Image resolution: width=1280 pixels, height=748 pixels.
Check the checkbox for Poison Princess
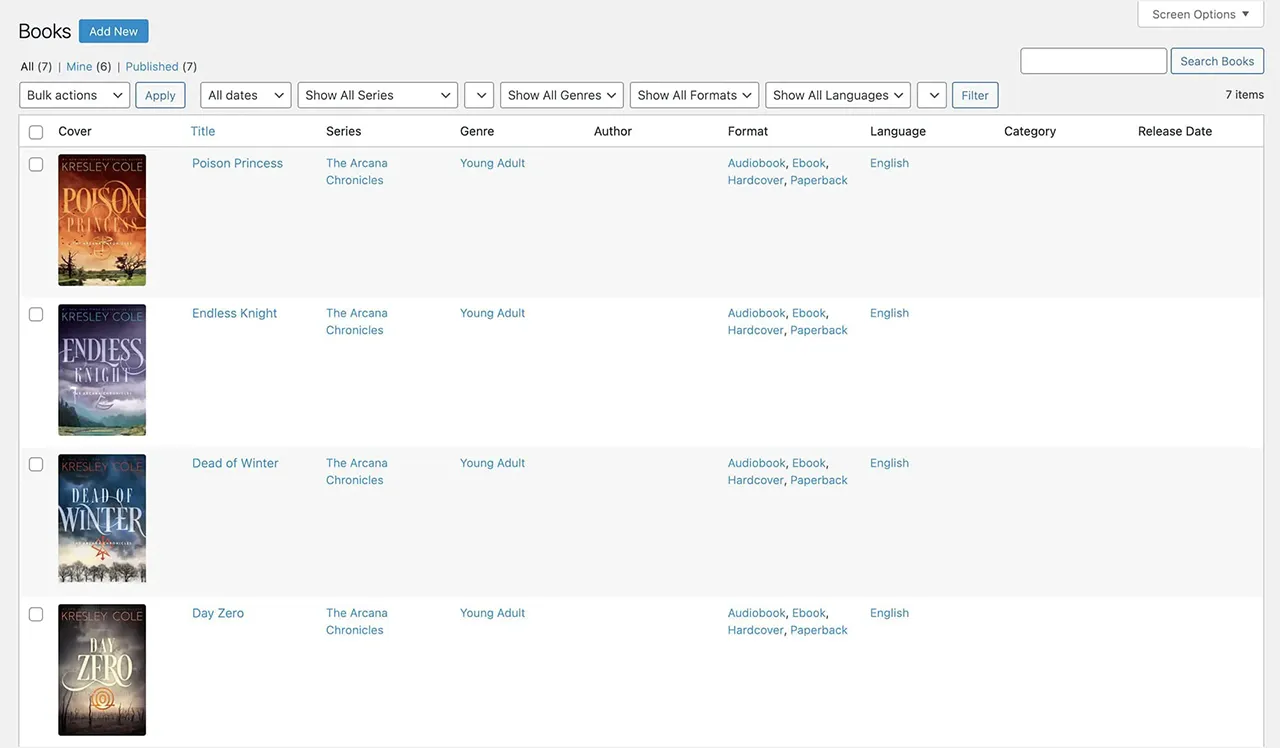36,164
